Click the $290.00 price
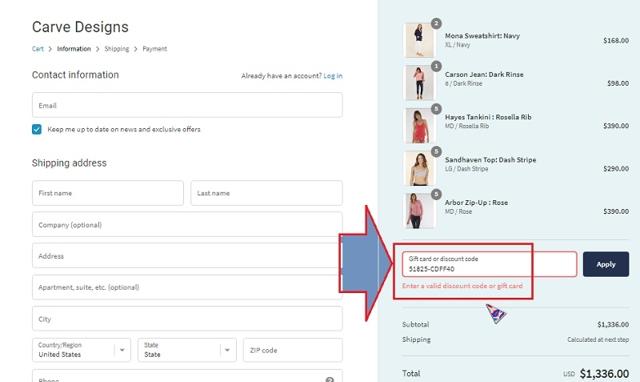This screenshot has width=640, height=382. pyautogui.click(x=616, y=169)
